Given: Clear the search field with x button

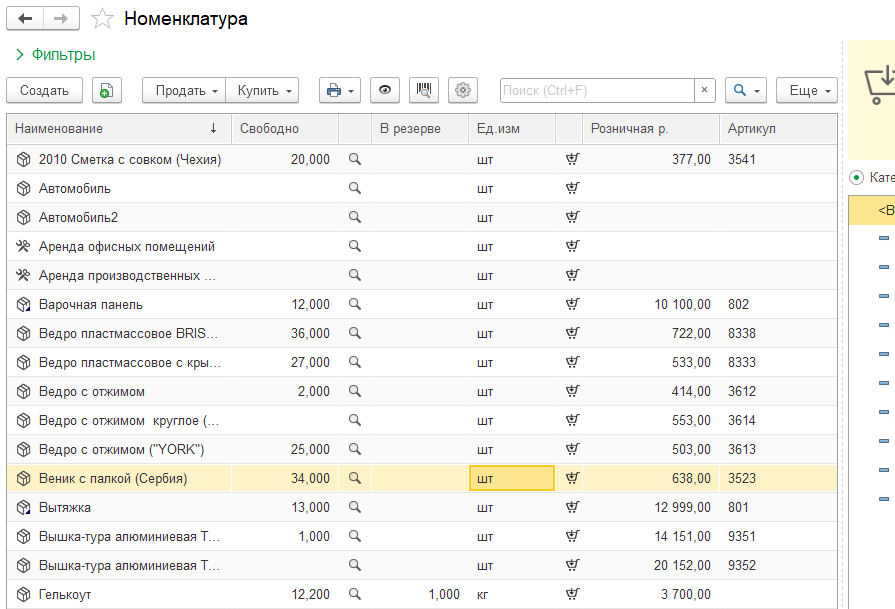Looking at the screenshot, I should click(x=704, y=90).
